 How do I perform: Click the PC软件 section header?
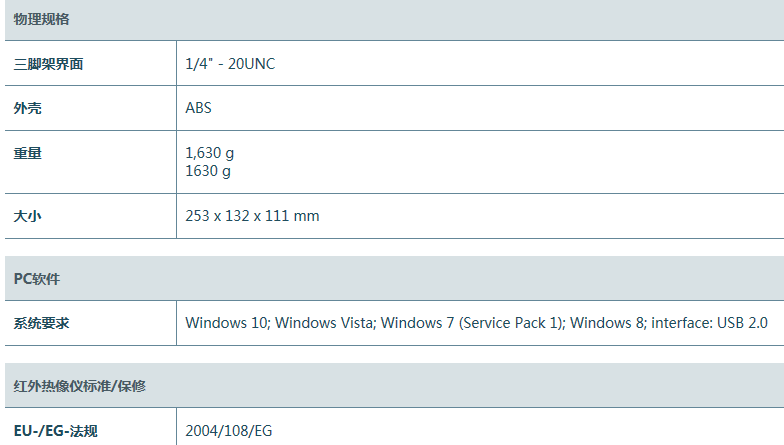click(37, 279)
